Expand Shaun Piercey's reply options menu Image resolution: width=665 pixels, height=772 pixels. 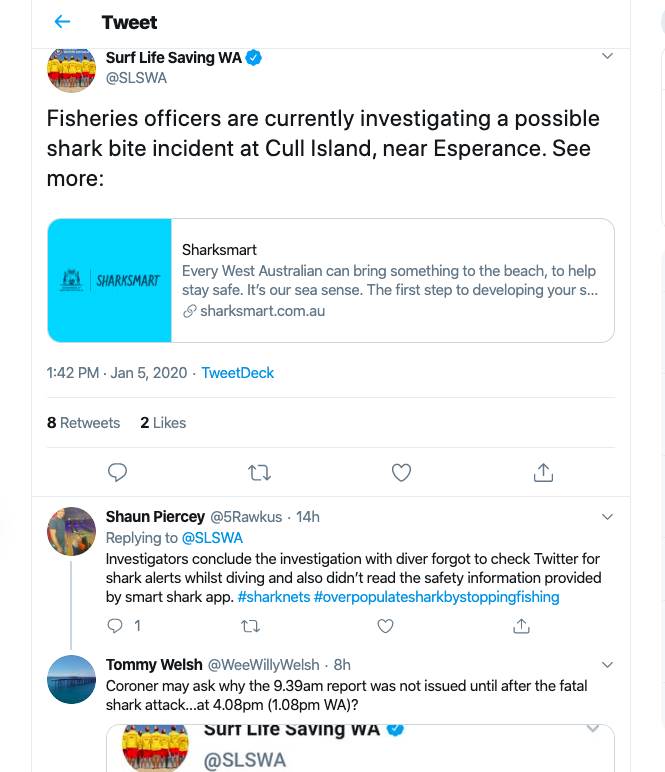point(607,517)
